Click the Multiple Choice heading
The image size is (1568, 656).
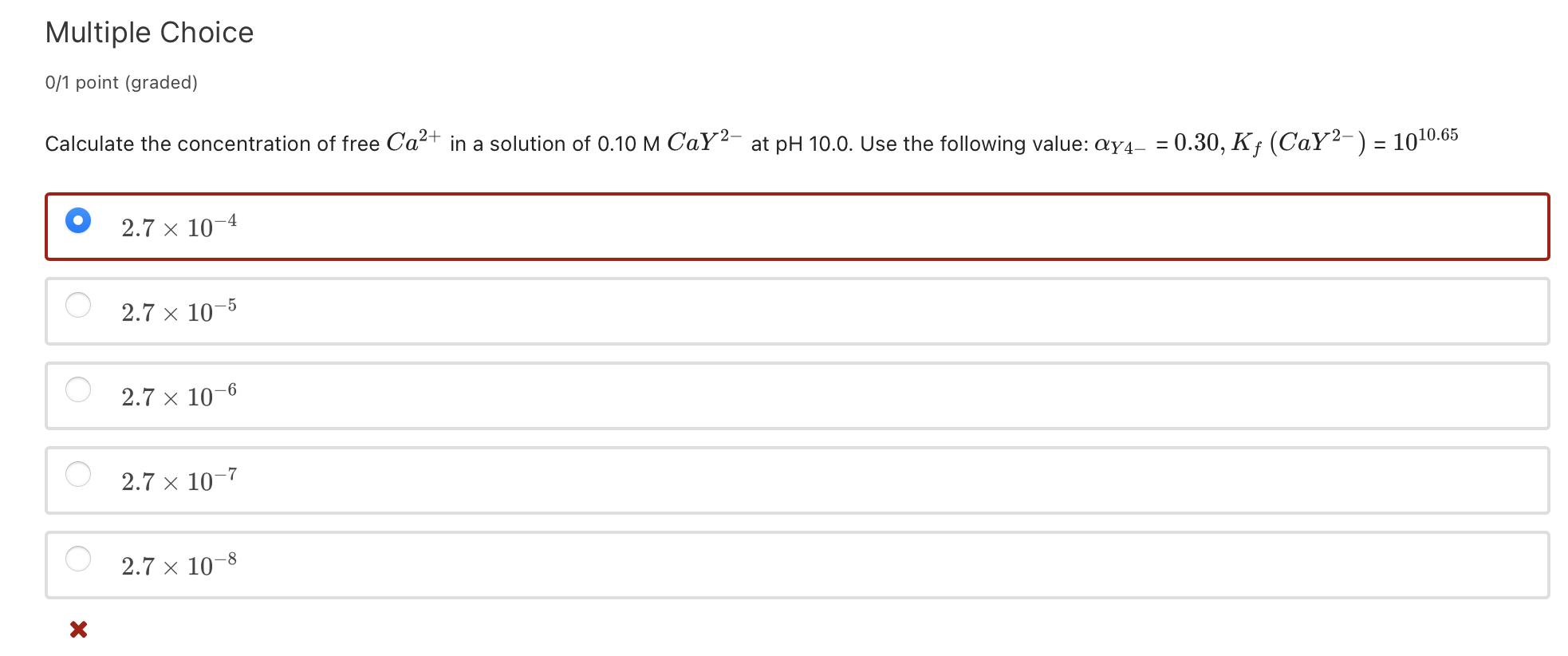[x=148, y=32]
